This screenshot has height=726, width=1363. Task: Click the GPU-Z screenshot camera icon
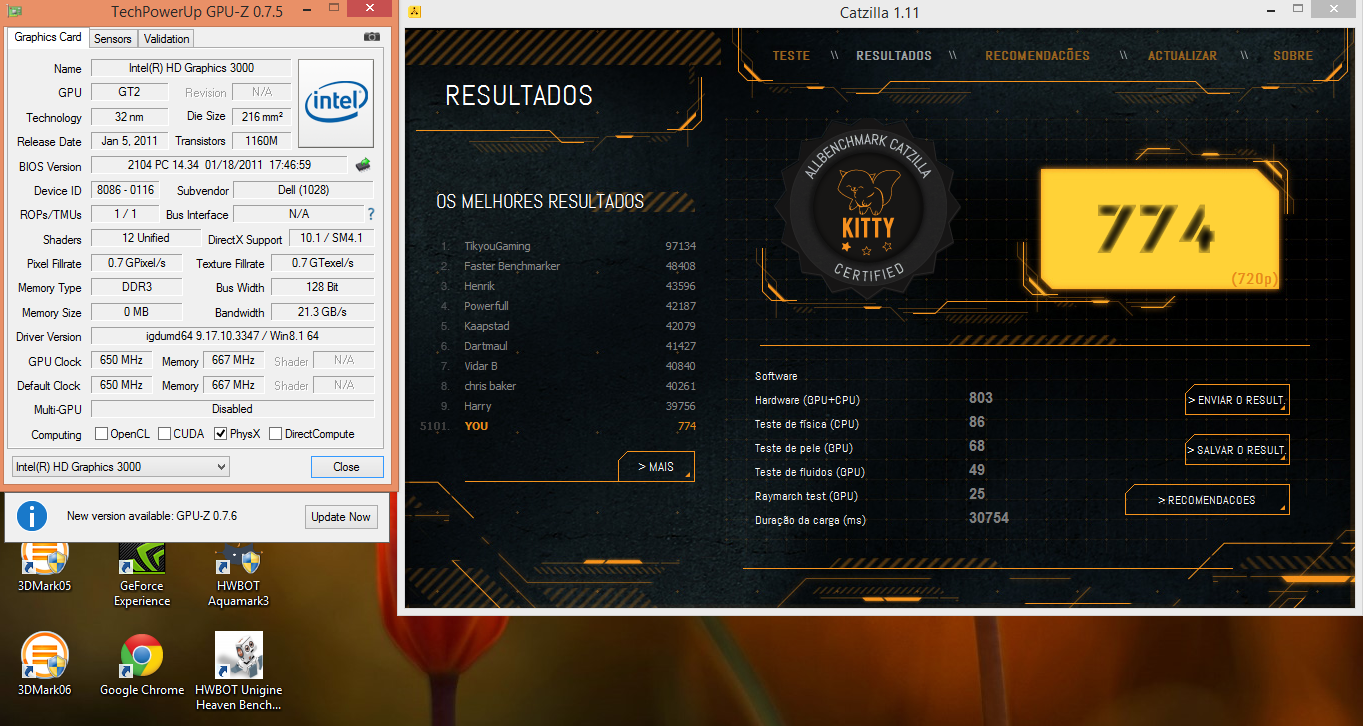pyautogui.click(x=372, y=37)
